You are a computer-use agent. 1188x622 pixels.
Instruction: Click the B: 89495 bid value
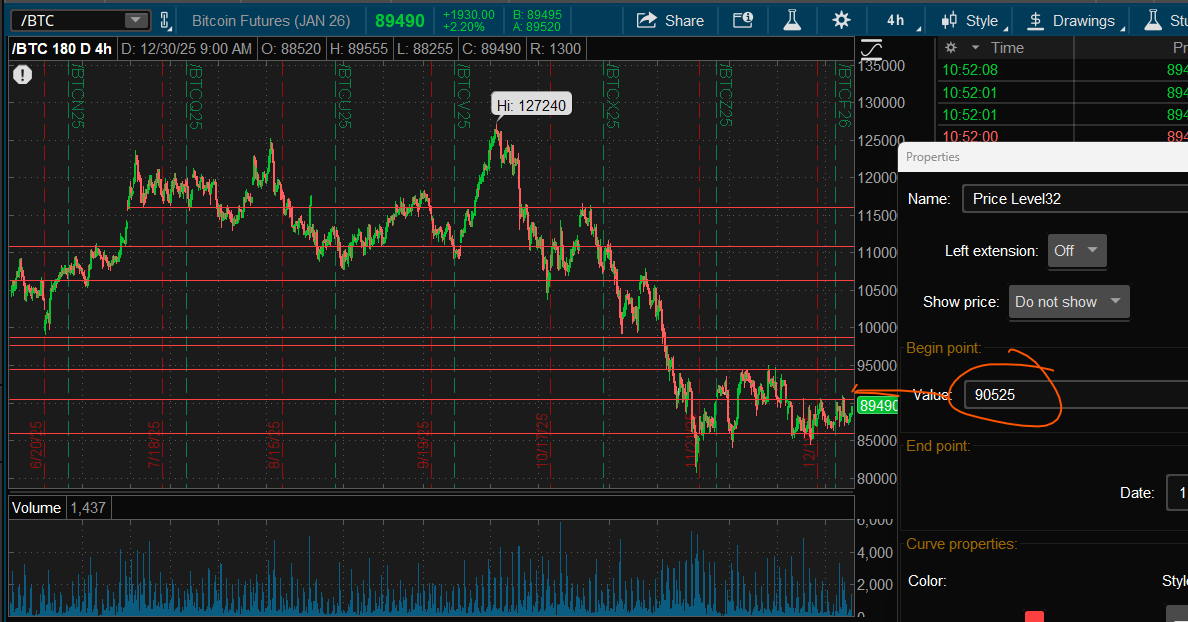click(x=537, y=15)
